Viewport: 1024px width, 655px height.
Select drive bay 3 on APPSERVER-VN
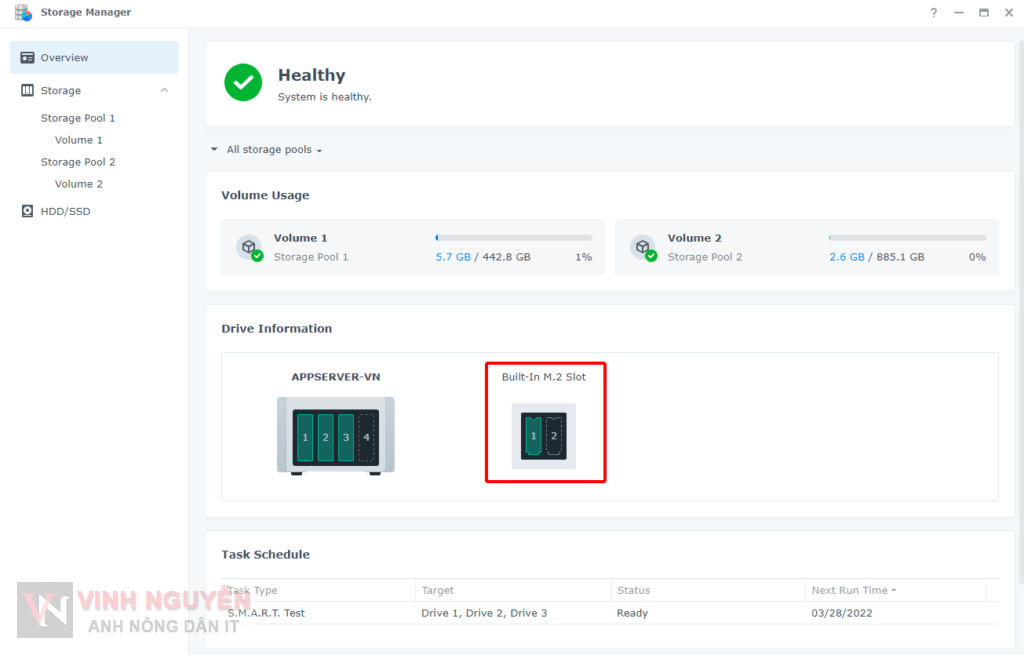pos(346,438)
